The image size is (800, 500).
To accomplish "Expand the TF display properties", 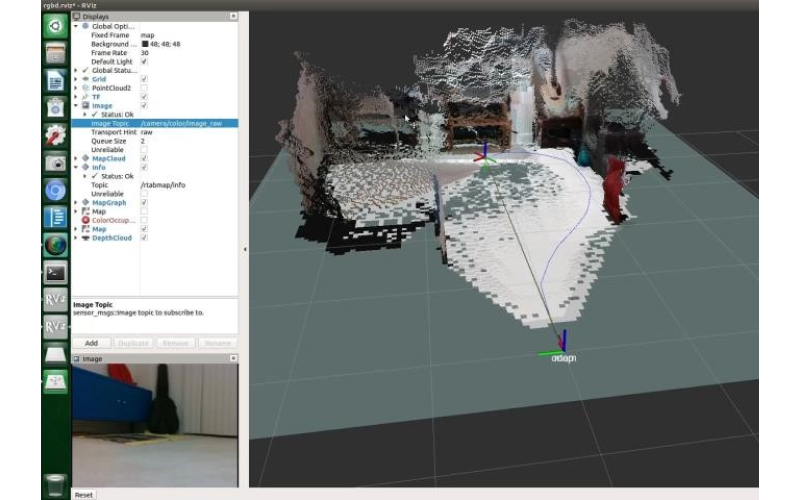I will tap(76, 97).
